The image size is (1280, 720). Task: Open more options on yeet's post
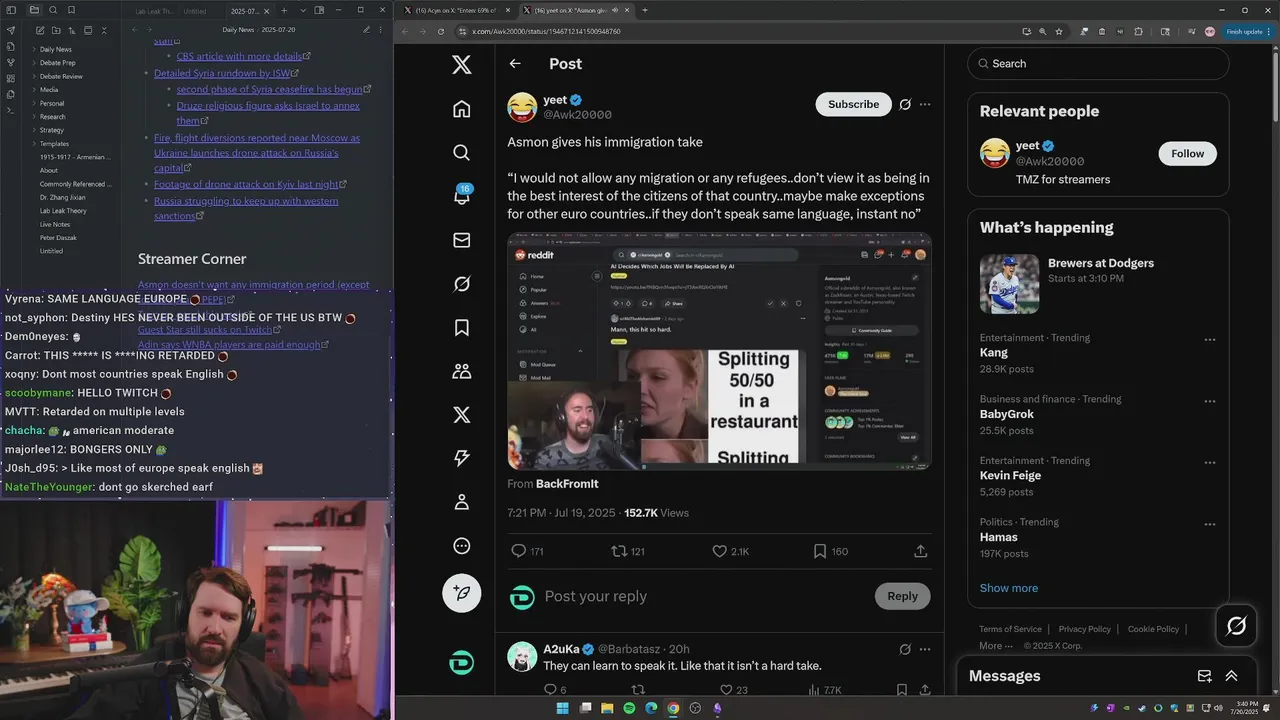pos(925,104)
